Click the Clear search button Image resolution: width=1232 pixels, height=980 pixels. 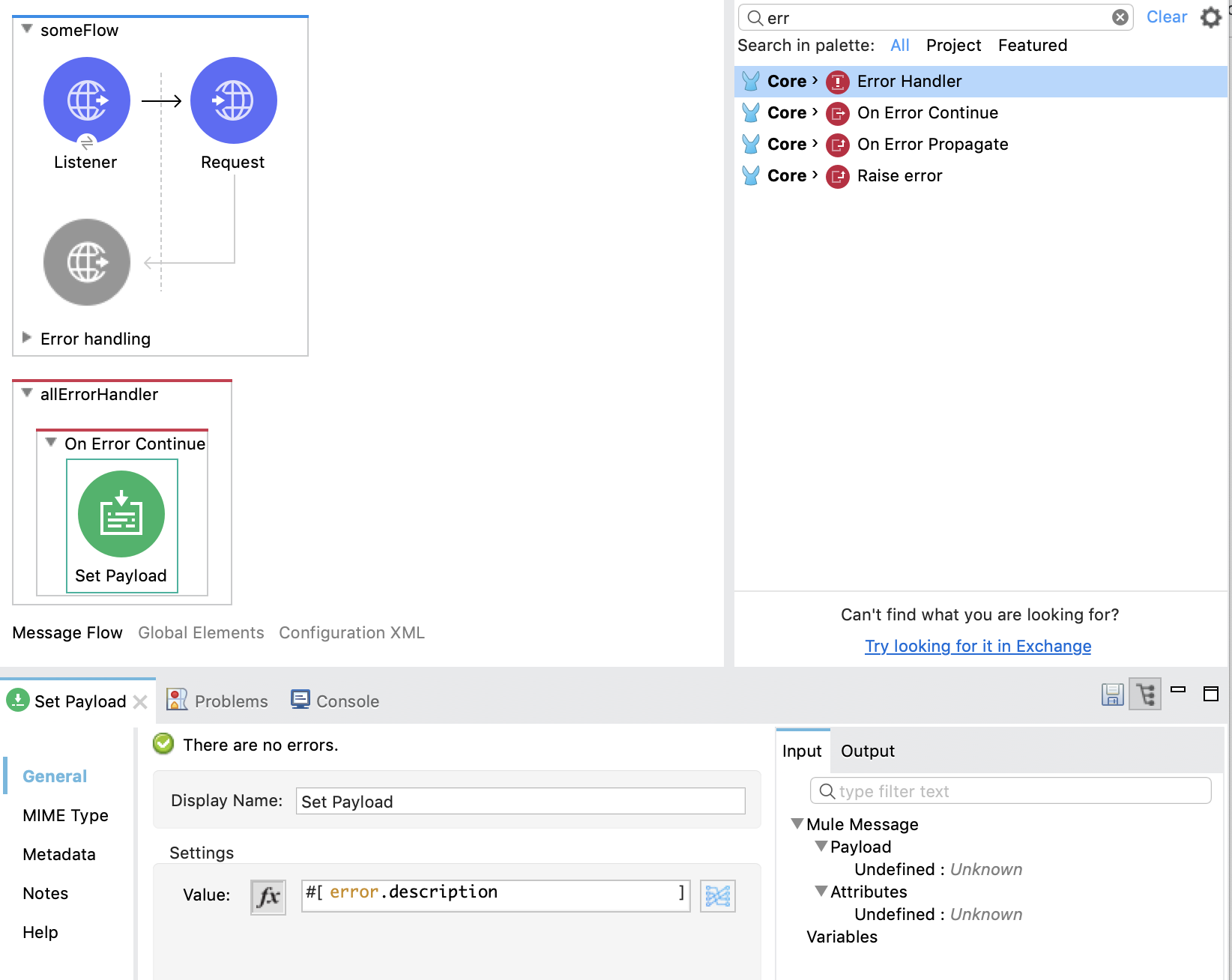(1166, 17)
